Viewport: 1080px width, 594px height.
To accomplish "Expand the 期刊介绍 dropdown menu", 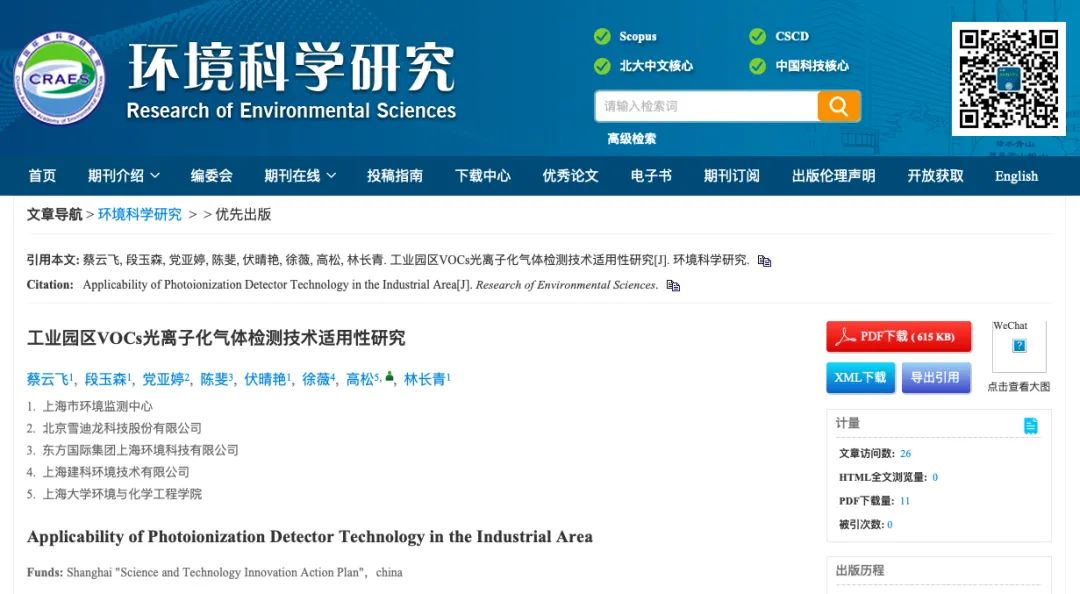I will click(123, 176).
